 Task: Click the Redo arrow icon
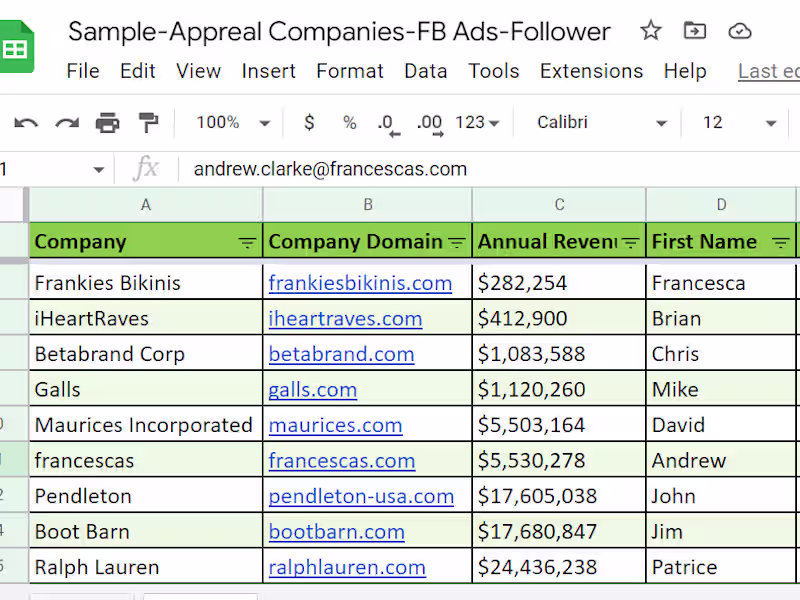tap(67, 123)
